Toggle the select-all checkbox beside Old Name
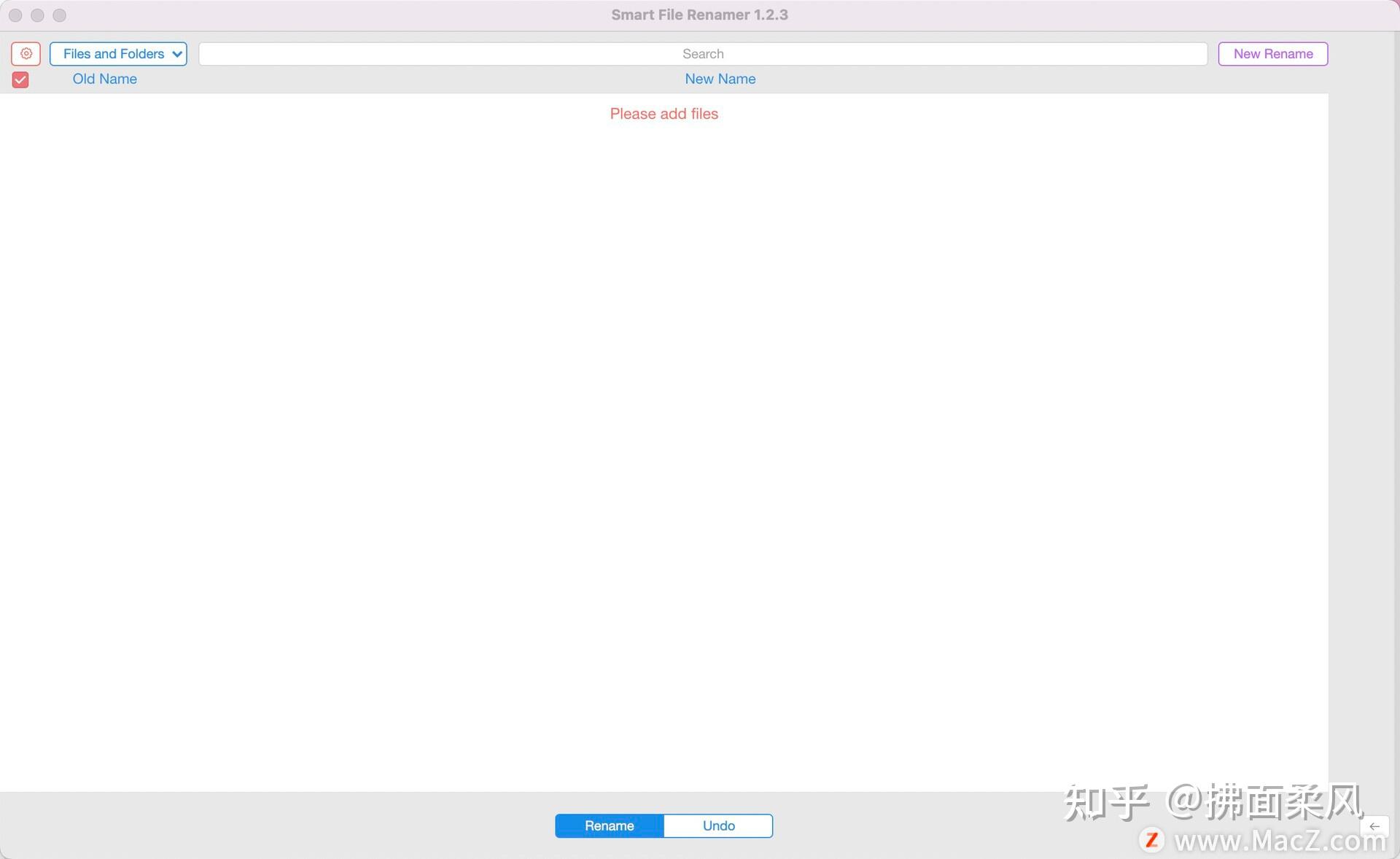Screen dimensions: 1400x859 click(20, 79)
